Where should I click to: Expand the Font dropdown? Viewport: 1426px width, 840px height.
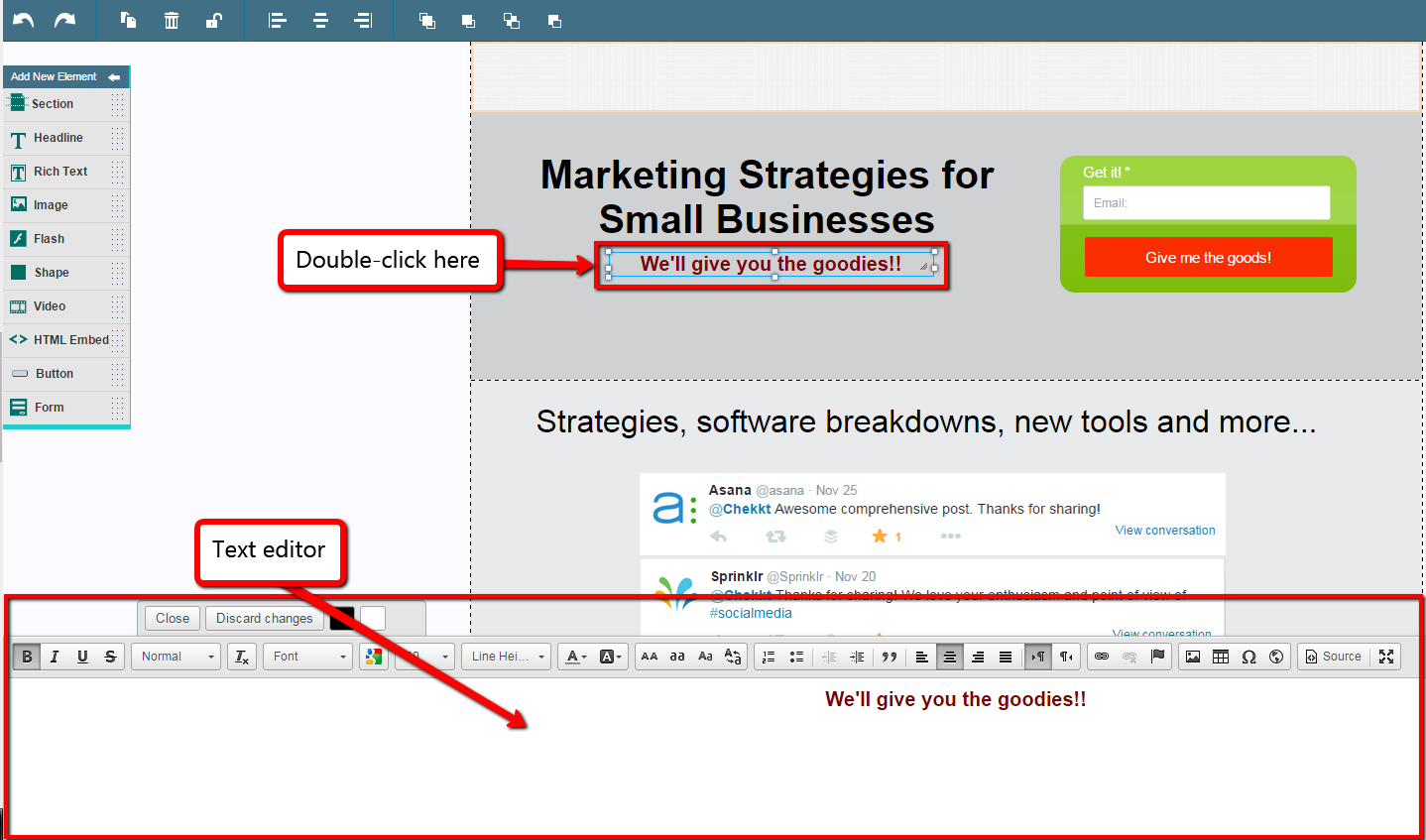click(x=307, y=657)
